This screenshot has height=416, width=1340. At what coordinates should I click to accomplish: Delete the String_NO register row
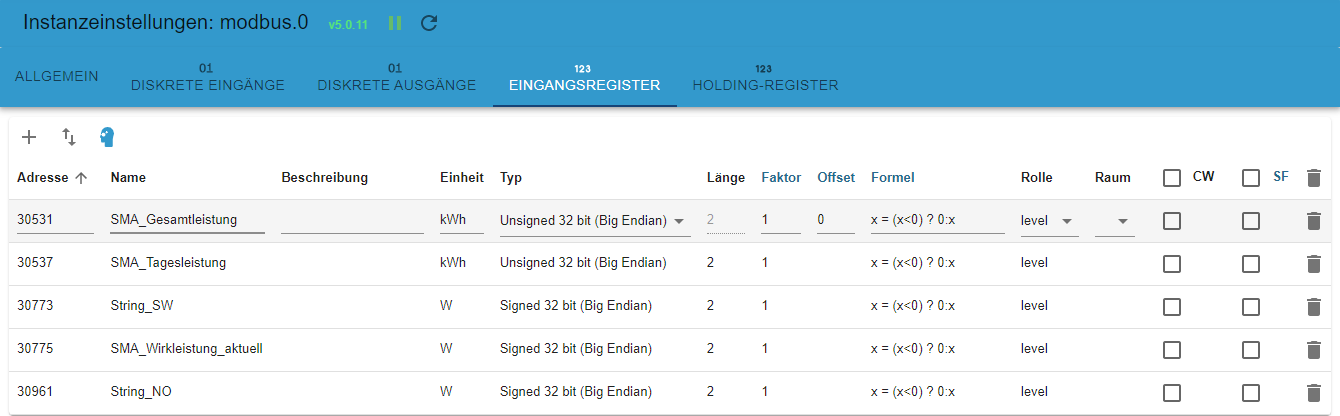click(1314, 393)
